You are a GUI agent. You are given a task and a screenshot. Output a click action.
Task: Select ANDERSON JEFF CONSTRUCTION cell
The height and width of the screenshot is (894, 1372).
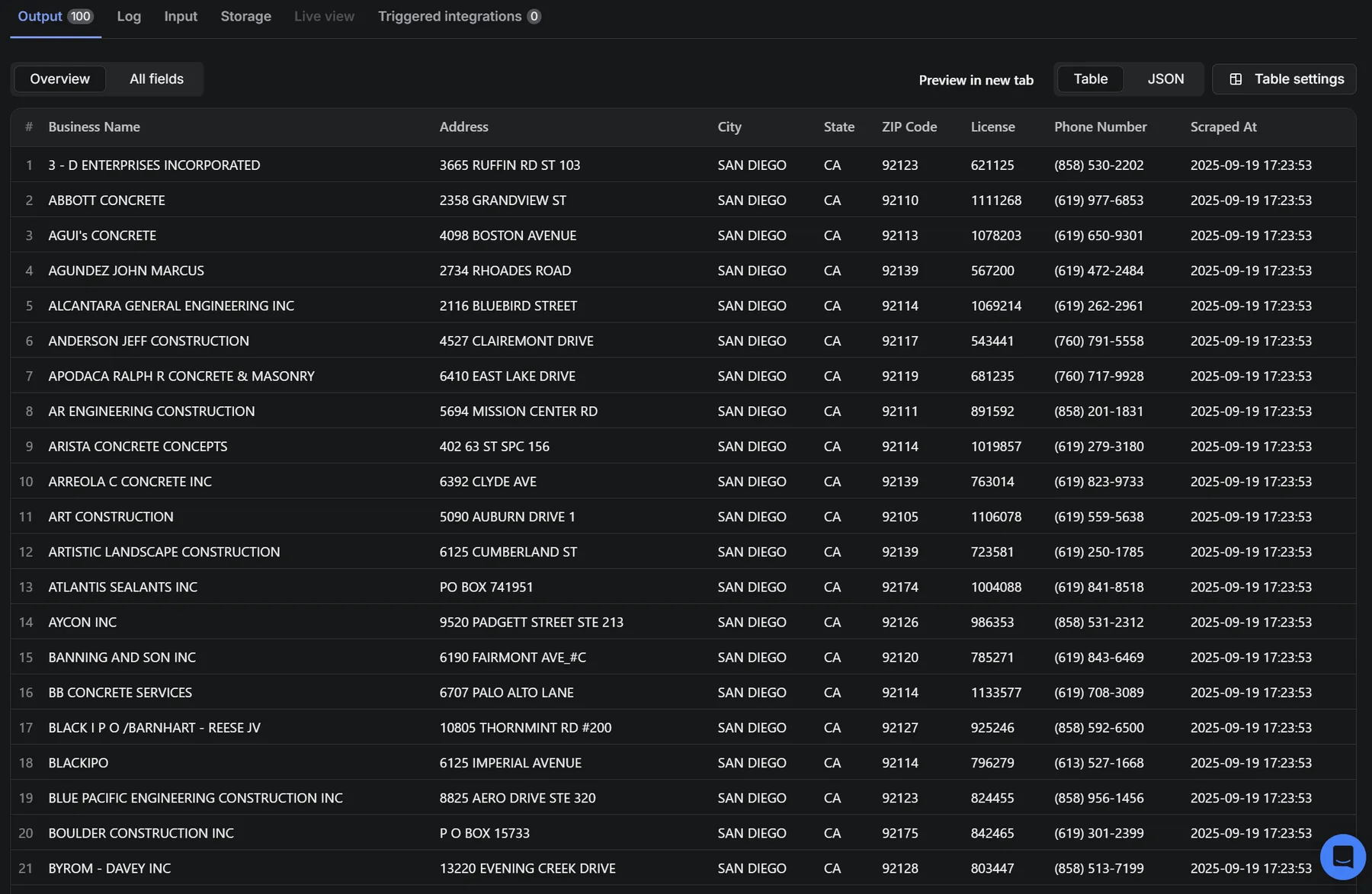coord(149,341)
